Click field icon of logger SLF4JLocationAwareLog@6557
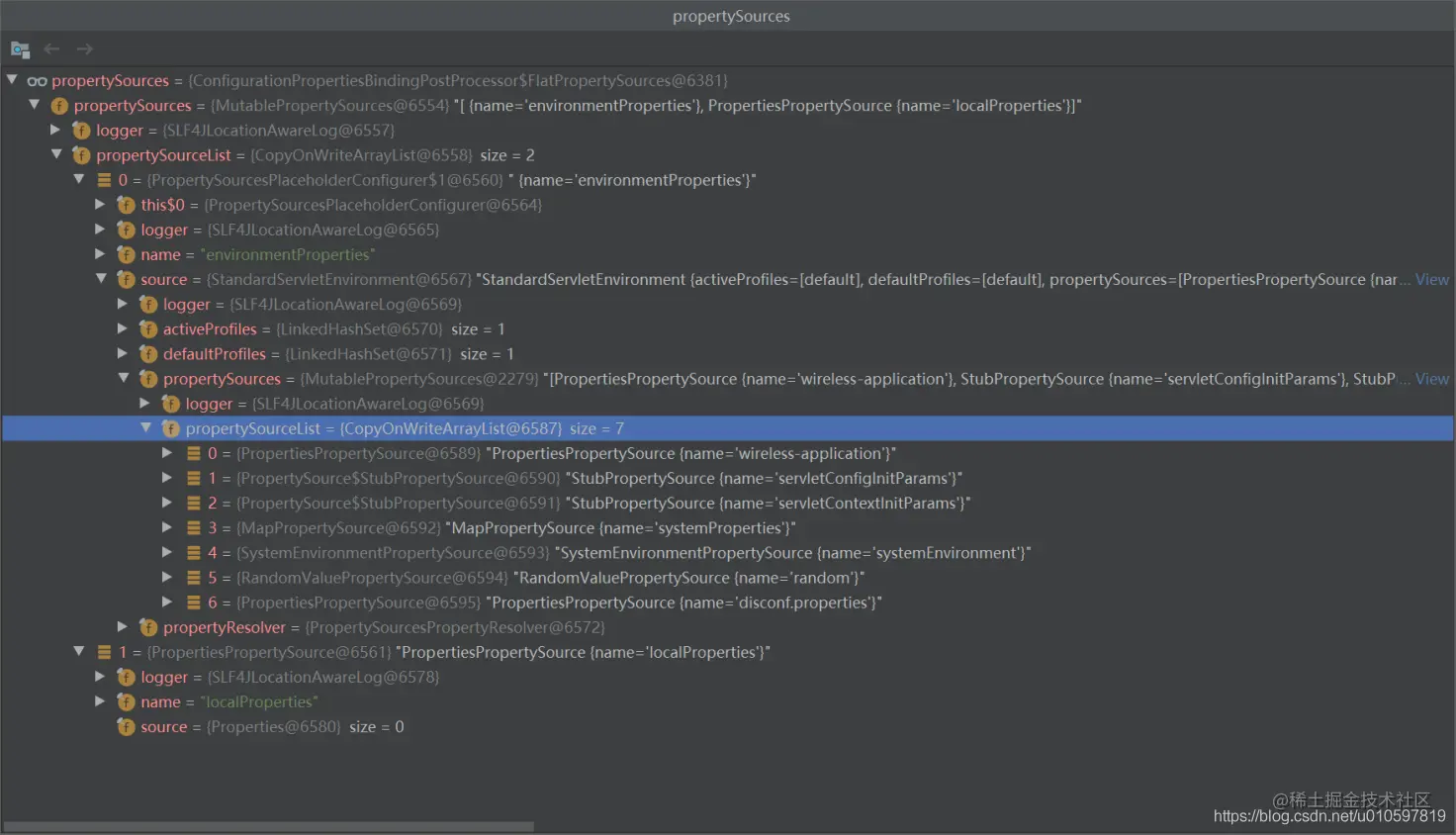The image size is (1456, 835). 81,131
